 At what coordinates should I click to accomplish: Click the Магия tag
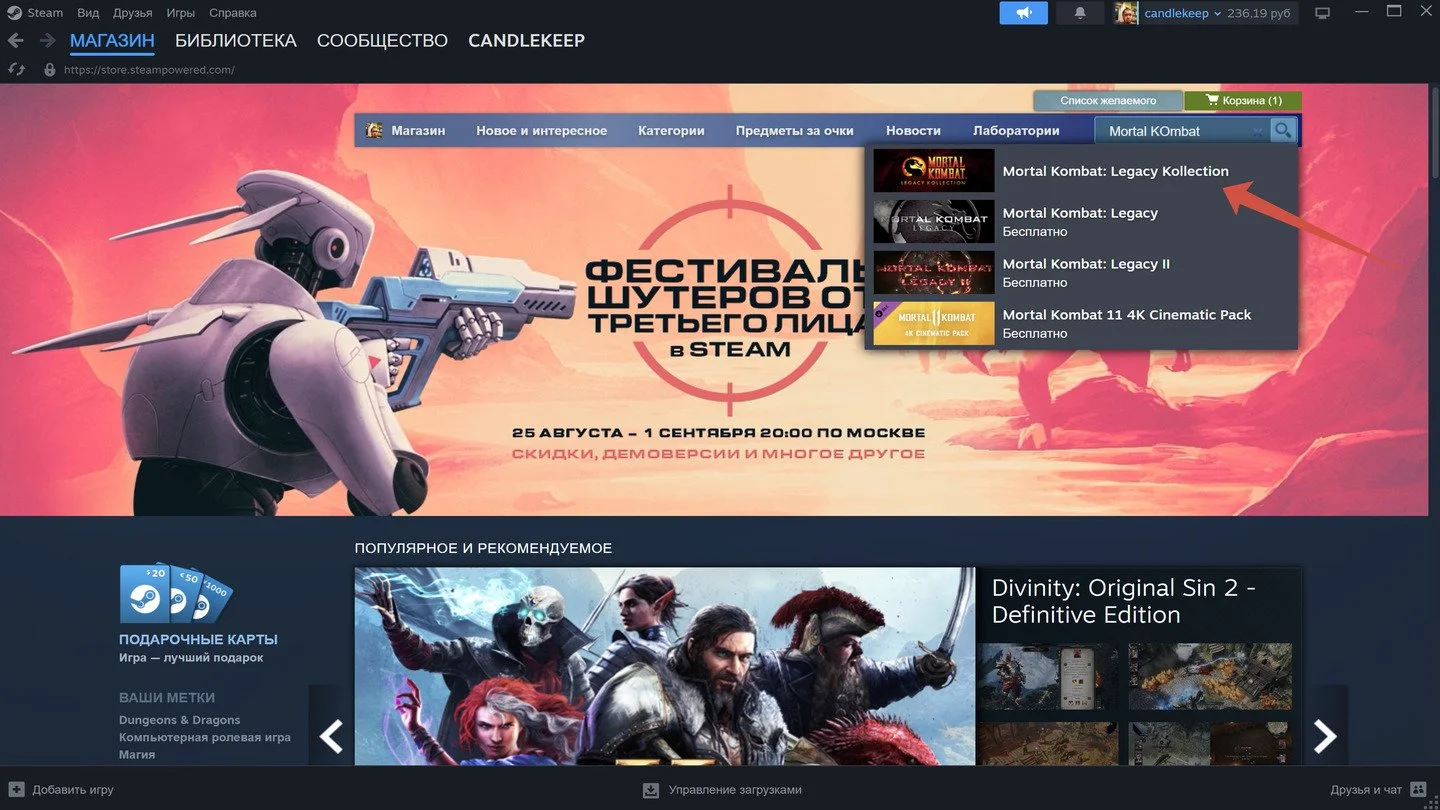137,754
